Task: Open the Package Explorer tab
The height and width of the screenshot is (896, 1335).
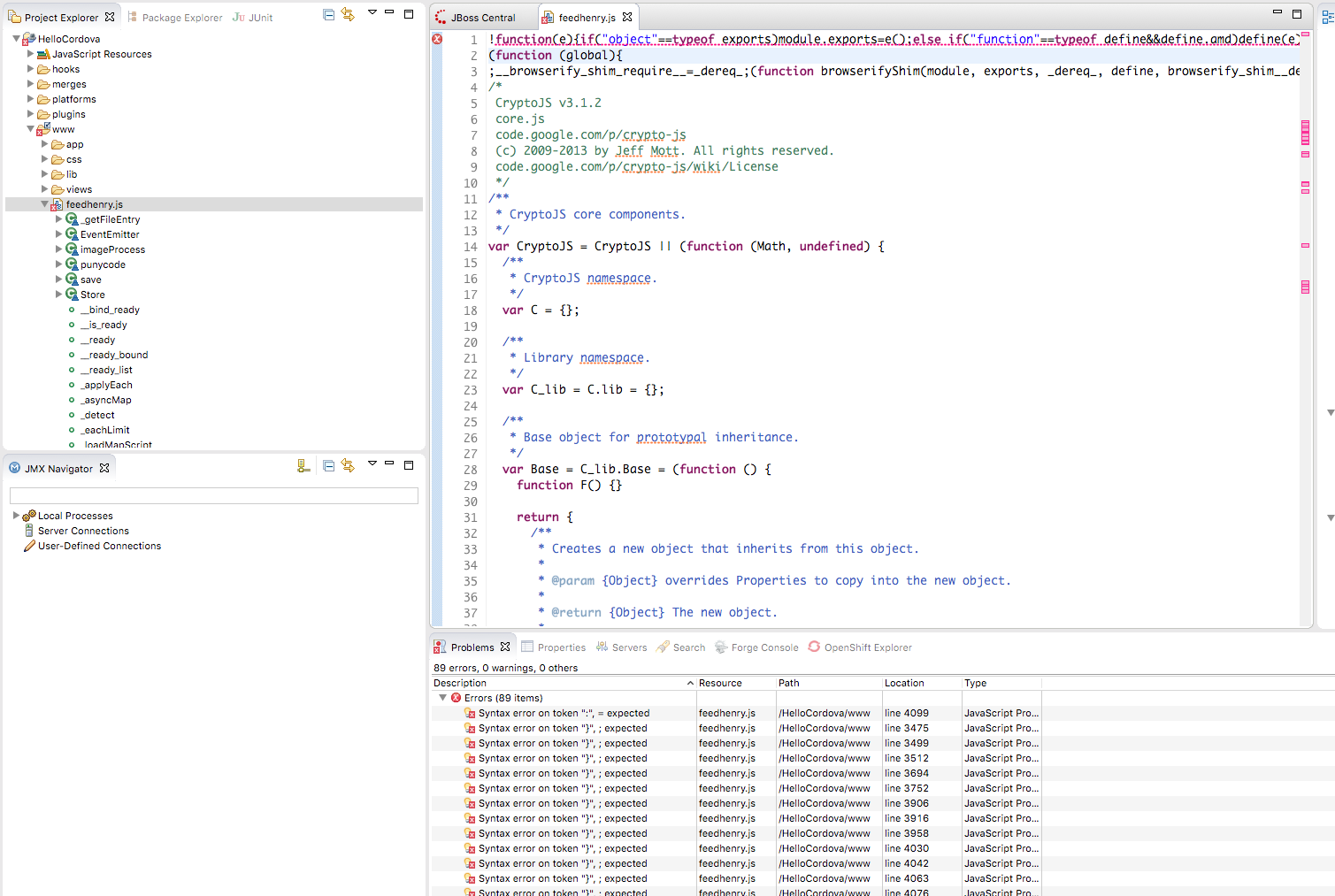Action: 181,18
